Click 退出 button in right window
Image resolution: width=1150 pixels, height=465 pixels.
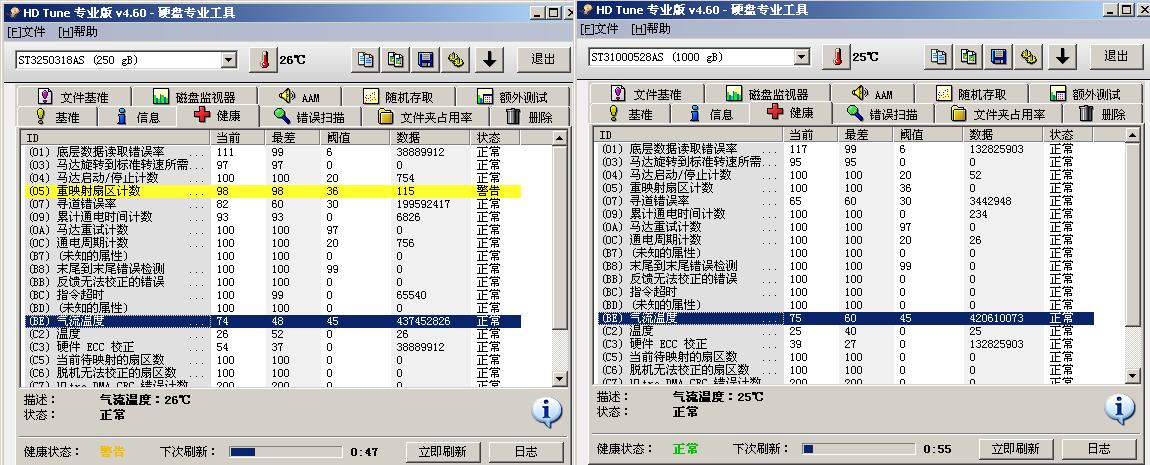tap(1116, 56)
